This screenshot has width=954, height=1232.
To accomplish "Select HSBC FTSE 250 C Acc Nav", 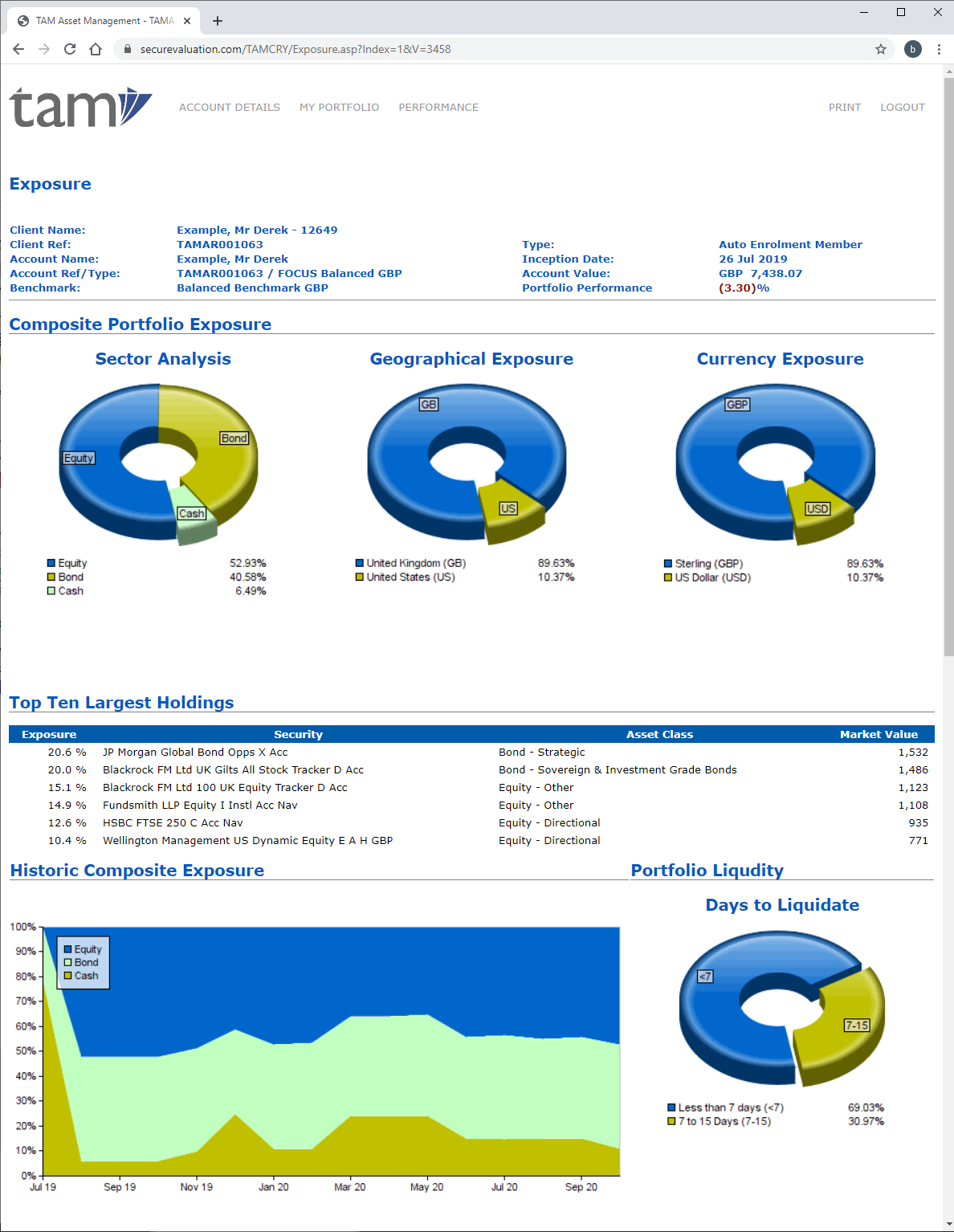I will (x=173, y=823).
